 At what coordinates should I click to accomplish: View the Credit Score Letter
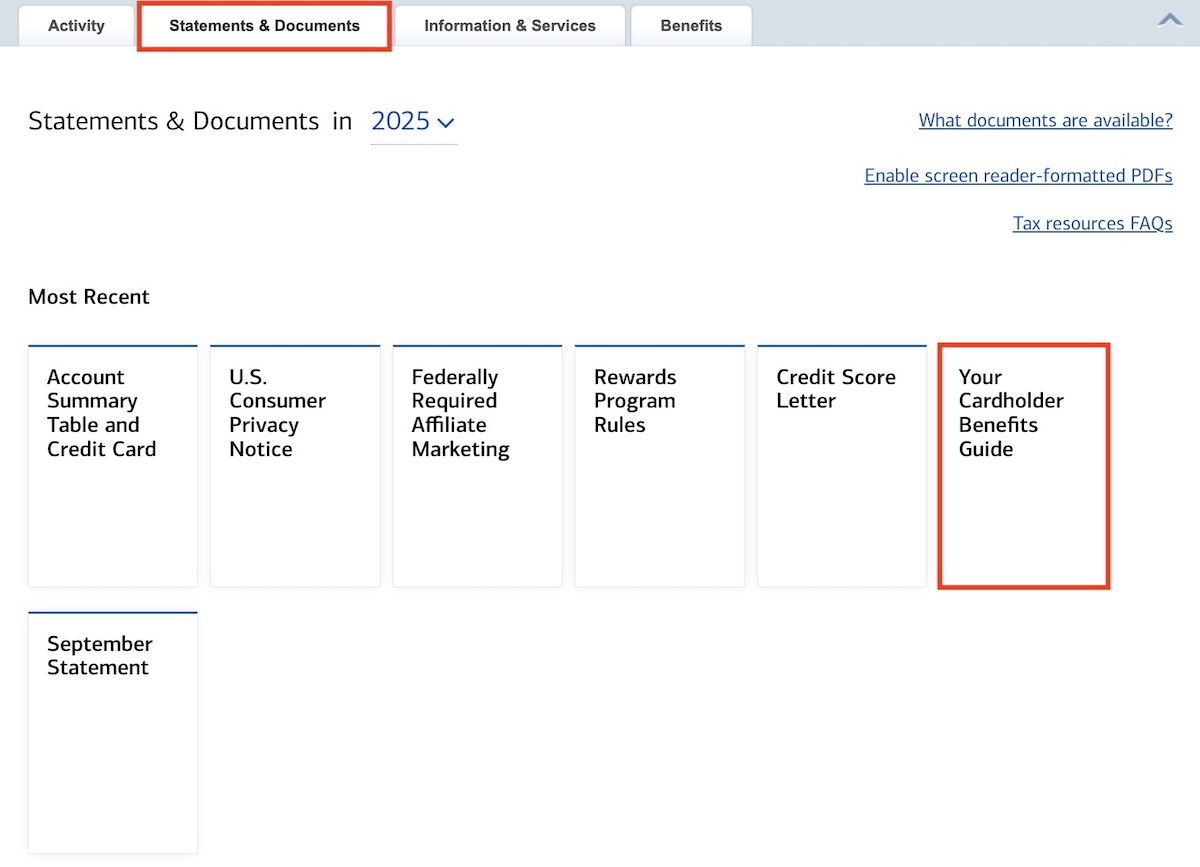coord(841,465)
